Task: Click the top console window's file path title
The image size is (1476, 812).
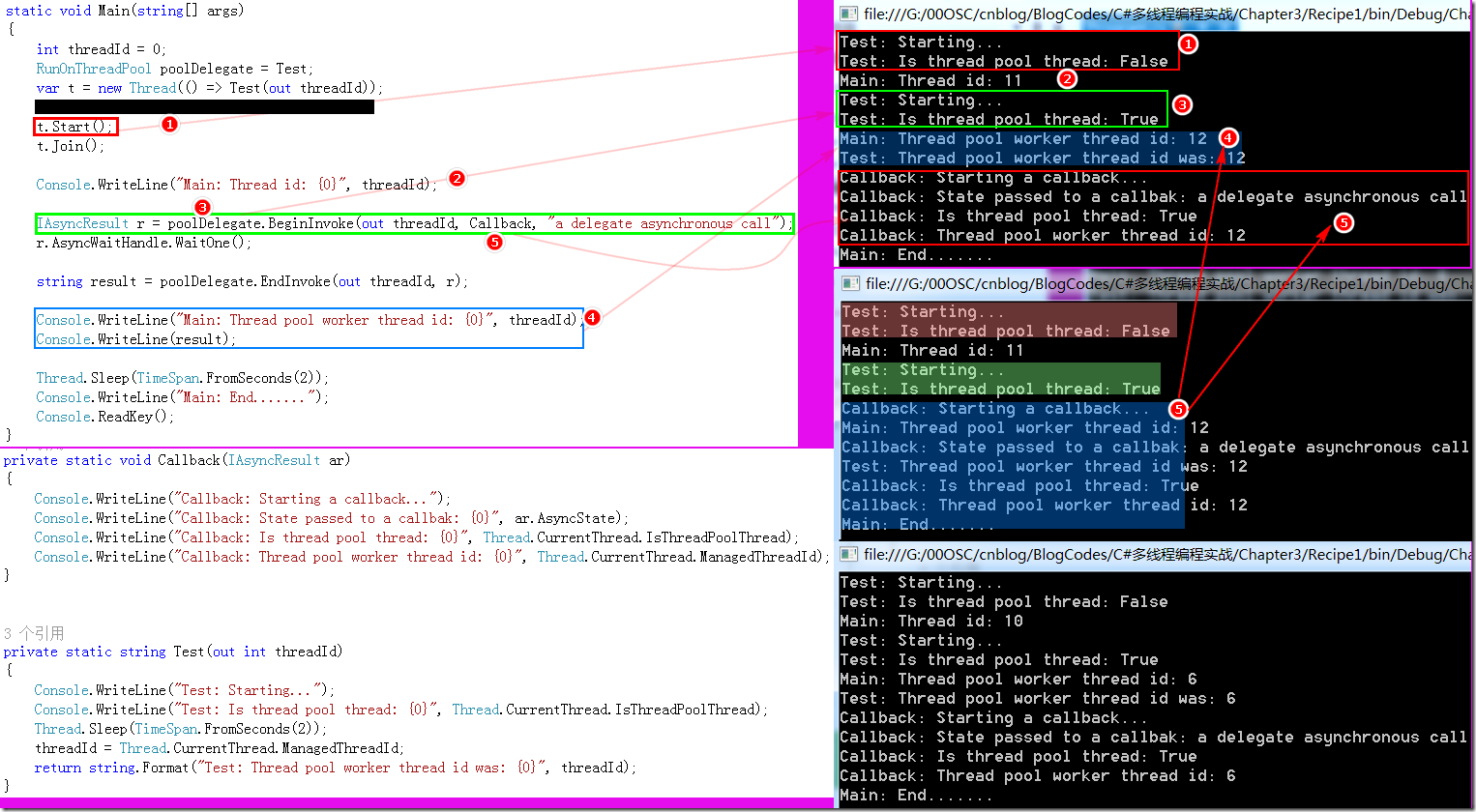Action: click(1167, 14)
